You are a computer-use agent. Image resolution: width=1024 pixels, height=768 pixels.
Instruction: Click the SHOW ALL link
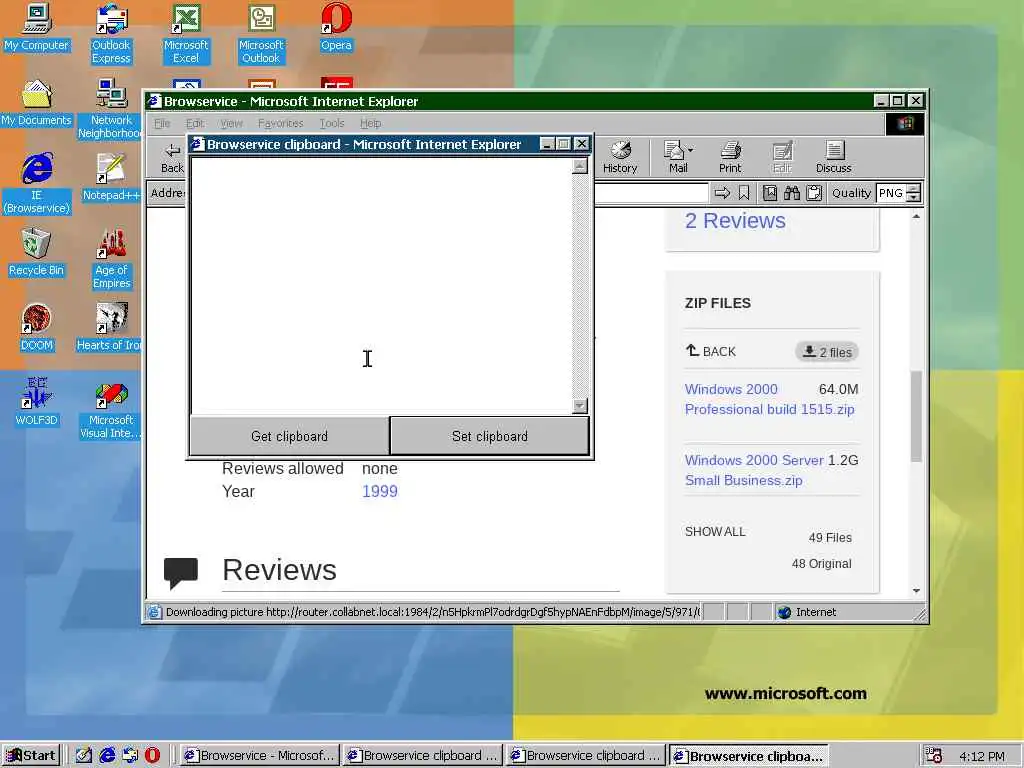click(715, 532)
